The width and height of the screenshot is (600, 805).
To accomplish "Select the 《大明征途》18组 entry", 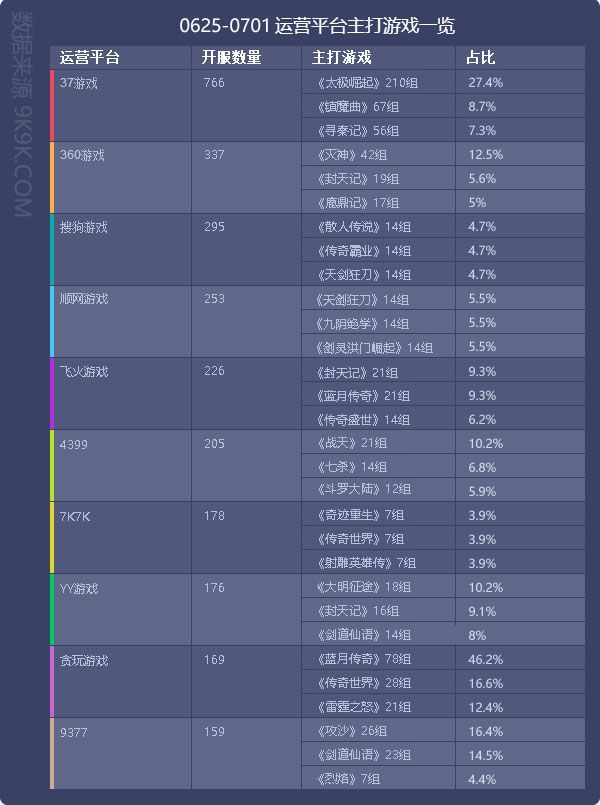I will tap(364, 587).
